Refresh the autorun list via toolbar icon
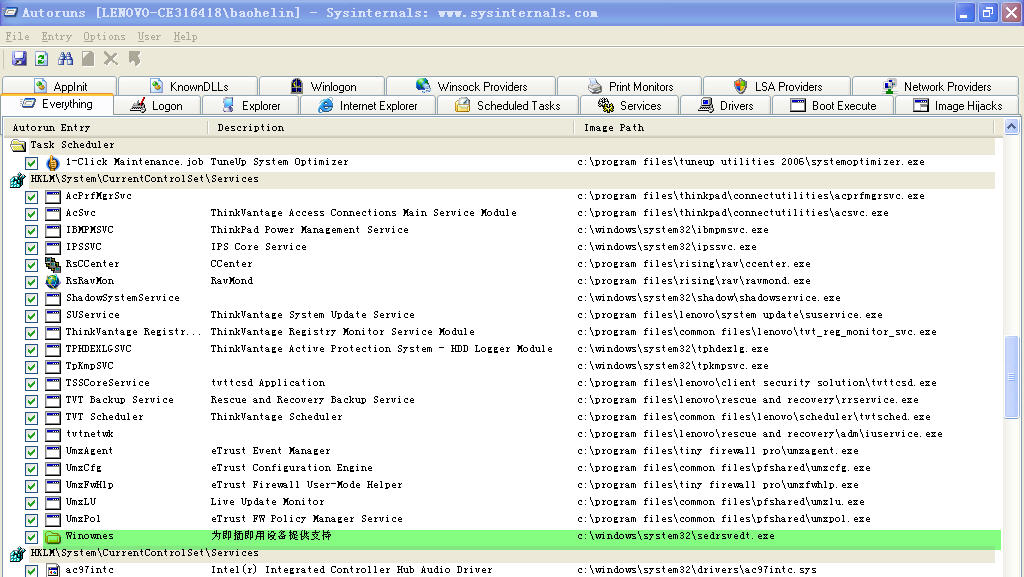 click(42, 60)
